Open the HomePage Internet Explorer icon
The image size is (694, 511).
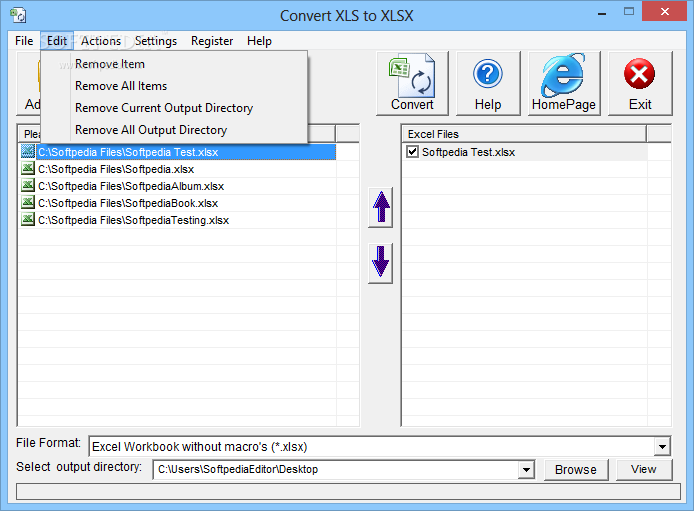563,75
